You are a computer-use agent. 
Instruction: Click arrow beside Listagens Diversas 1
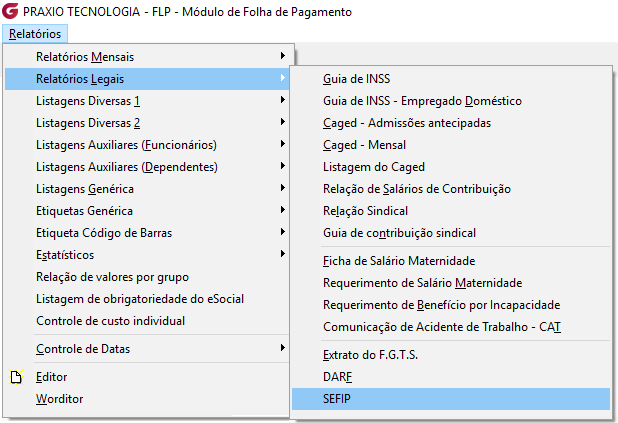pos(283,100)
